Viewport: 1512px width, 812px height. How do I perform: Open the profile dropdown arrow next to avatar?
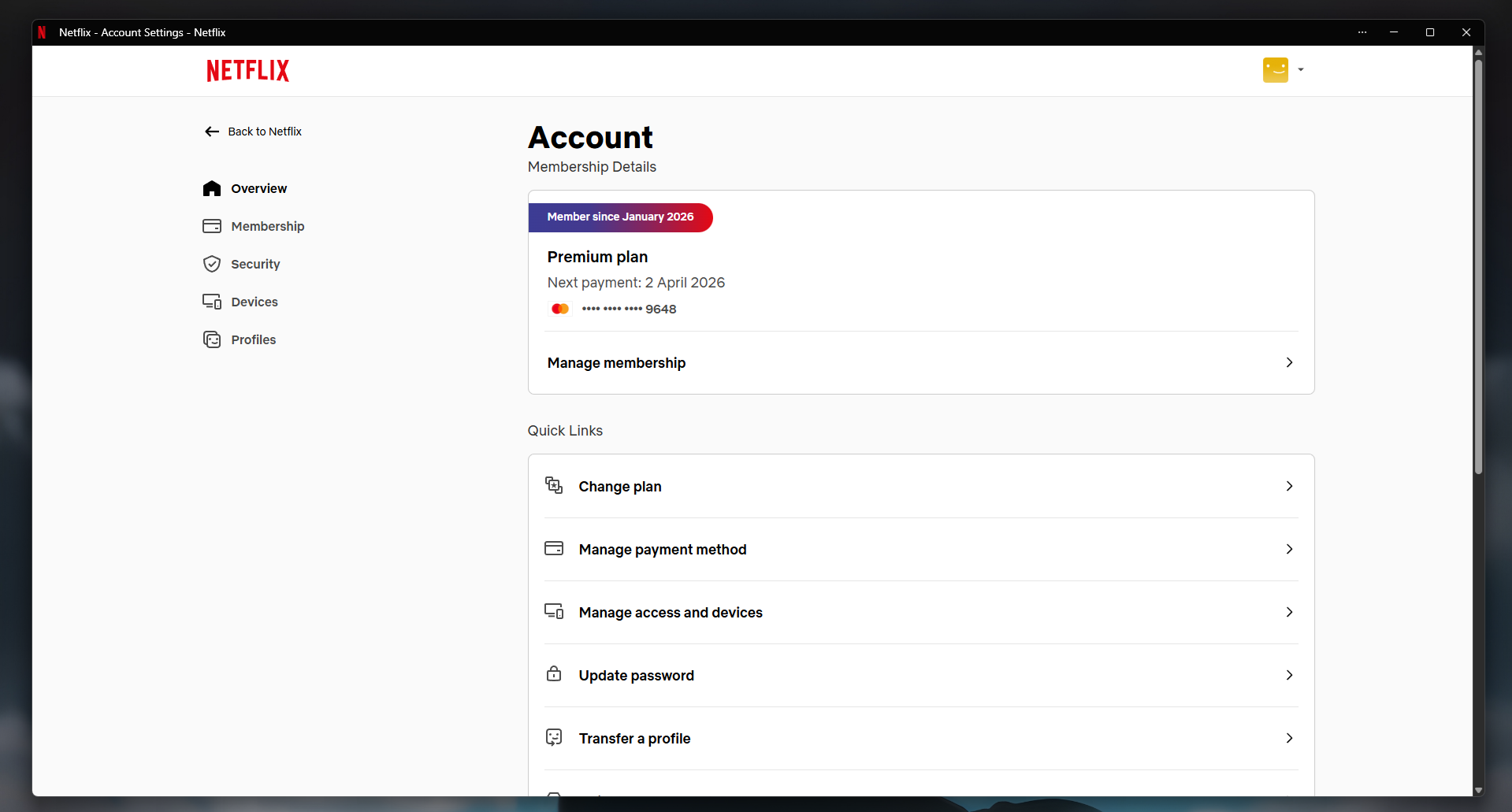1301,70
